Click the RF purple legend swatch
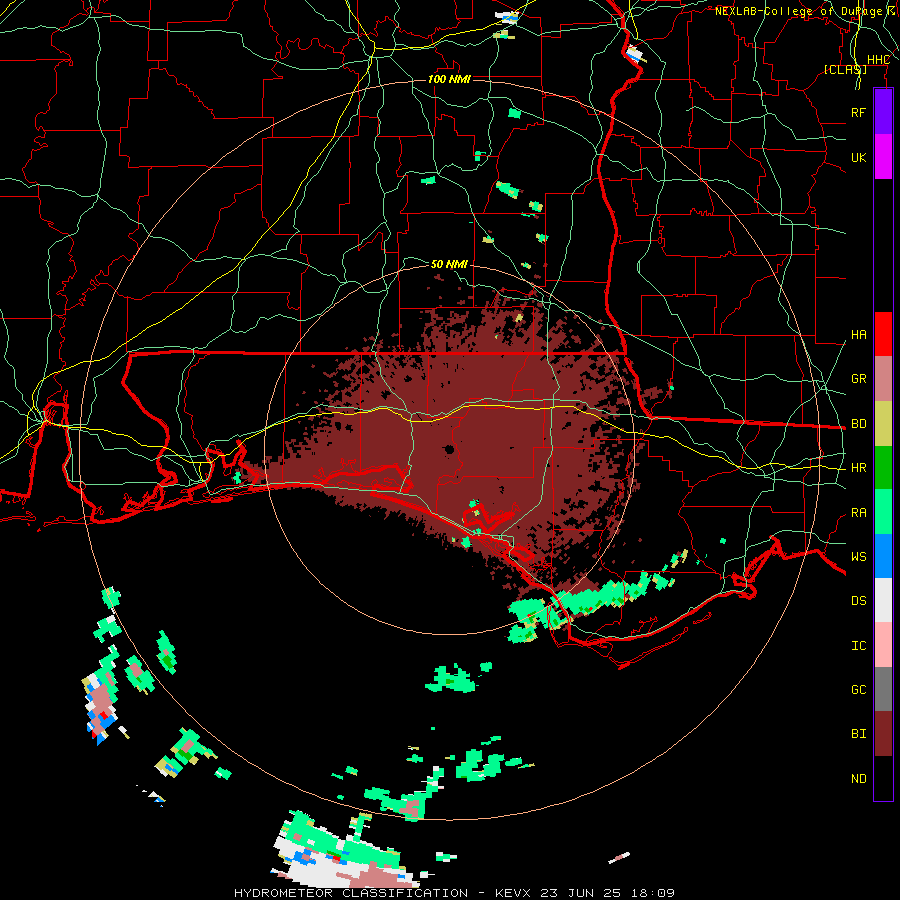This screenshot has height=900, width=900. click(x=883, y=112)
